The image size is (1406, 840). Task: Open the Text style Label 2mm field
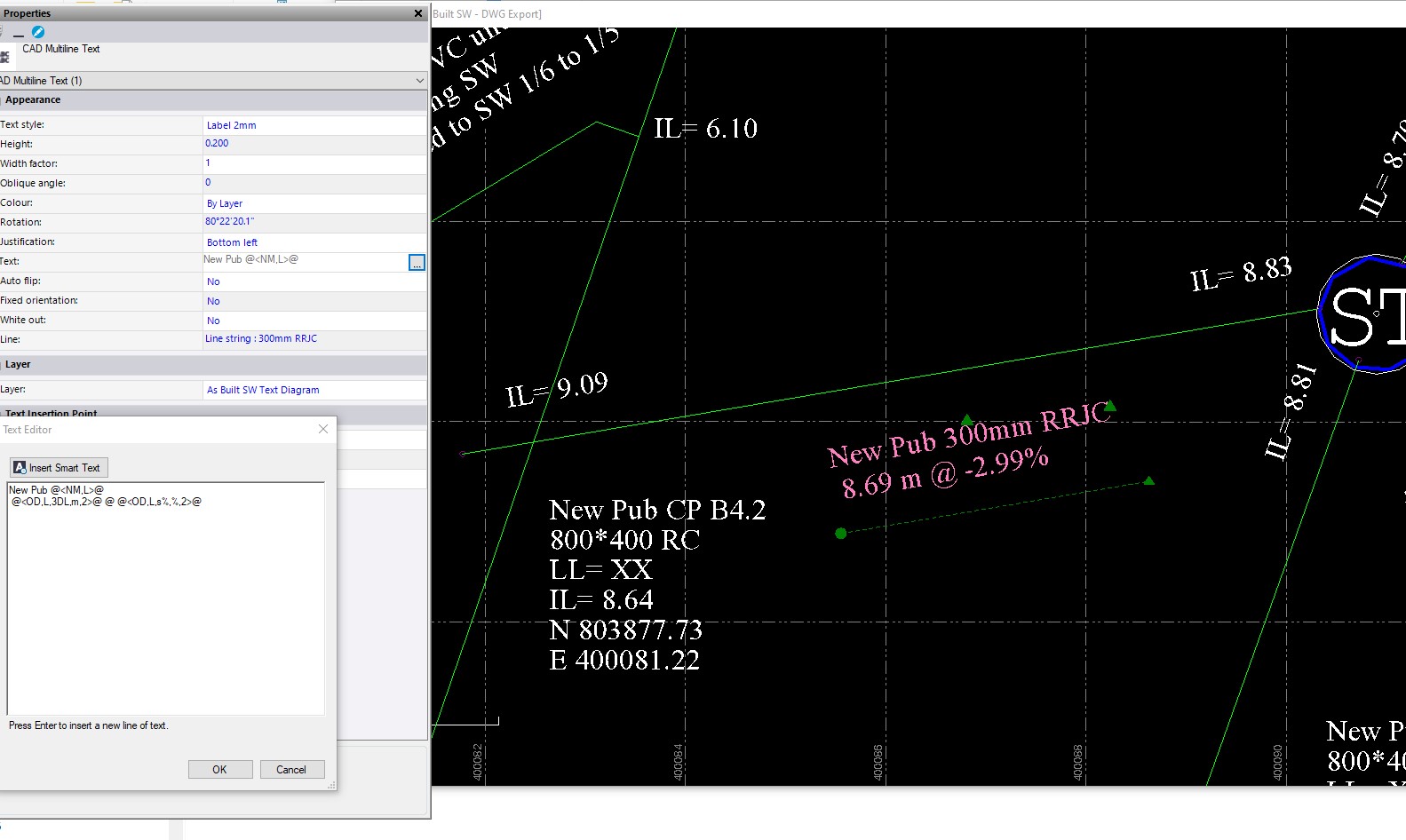pyautogui.click(x=314, y=125)
